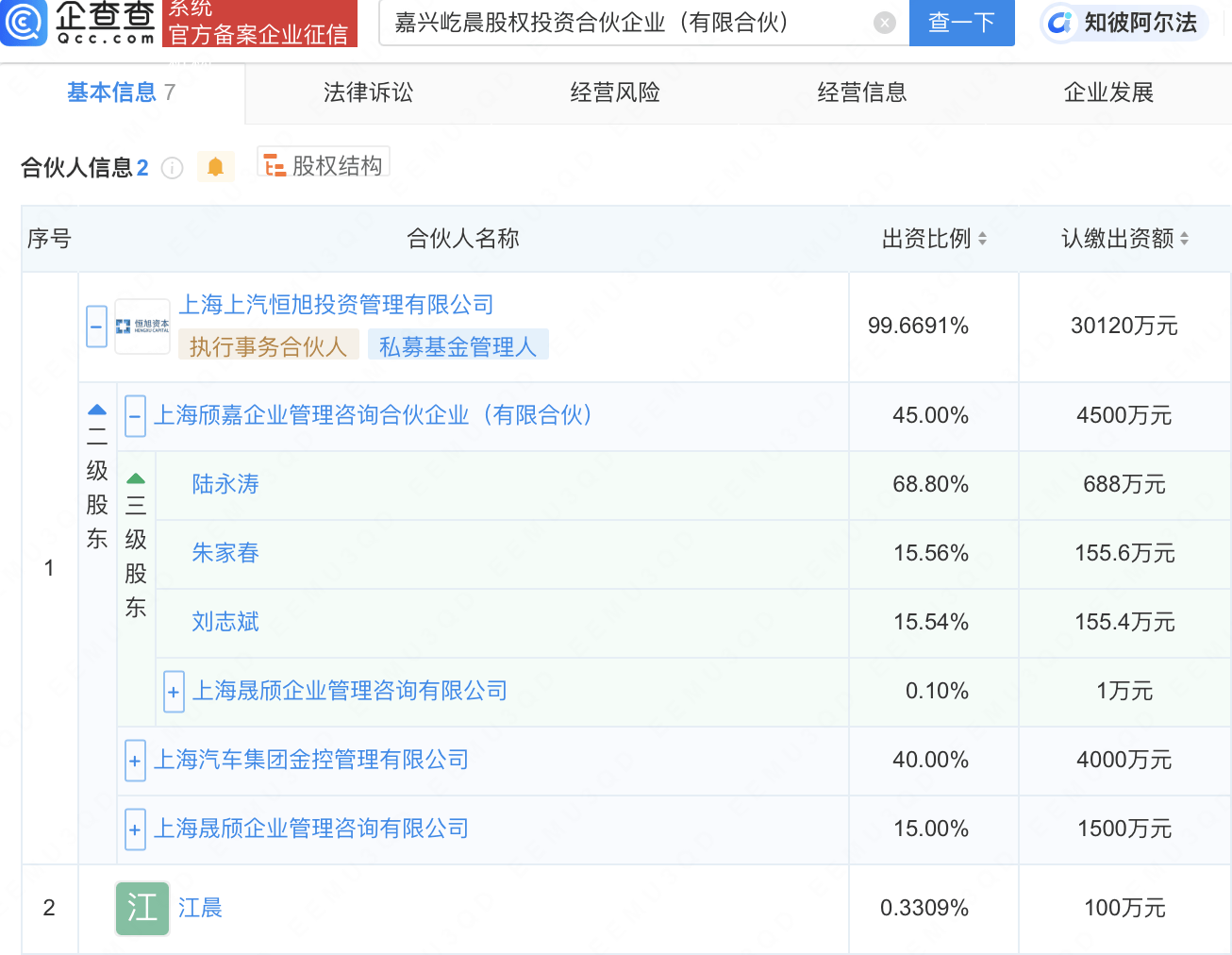Open shareholder 陆永涛 profile link
The height and width of the screenshot is (955, 1232).
point(225,484)
